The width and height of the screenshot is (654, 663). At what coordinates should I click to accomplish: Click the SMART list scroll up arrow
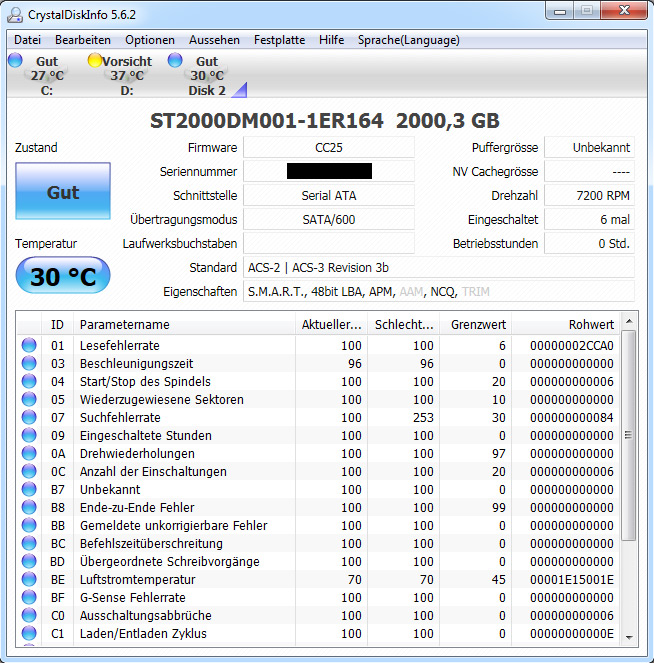[629, 321]
